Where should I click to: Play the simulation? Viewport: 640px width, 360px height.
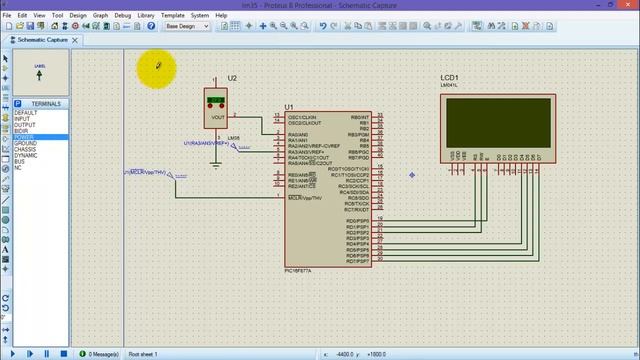click(13, 354)
